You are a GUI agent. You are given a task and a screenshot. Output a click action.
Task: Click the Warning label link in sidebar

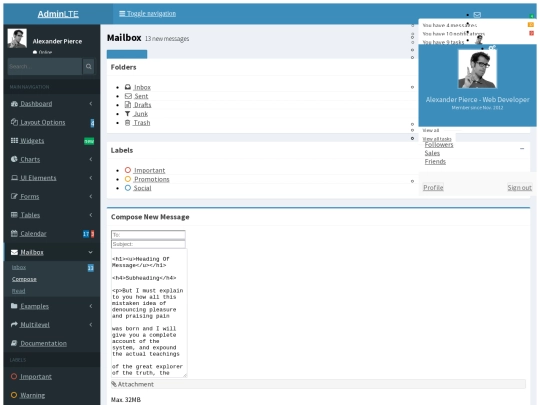click(32, 395)
